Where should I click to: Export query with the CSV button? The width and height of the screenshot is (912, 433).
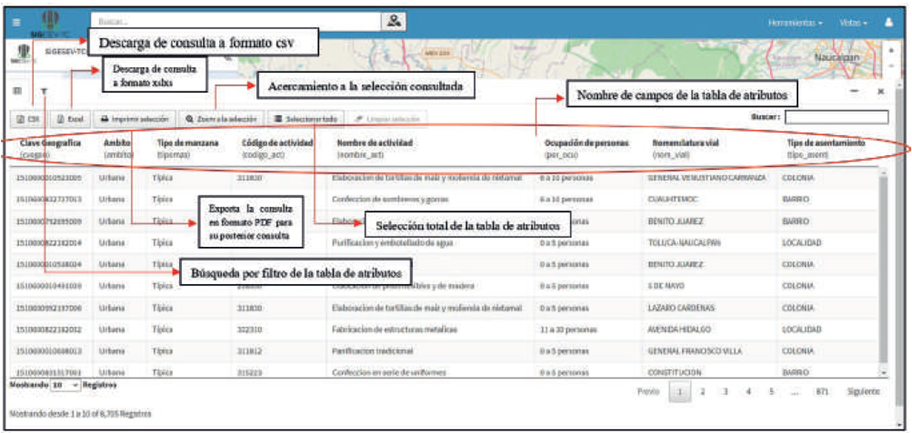[x=28, y=118]
